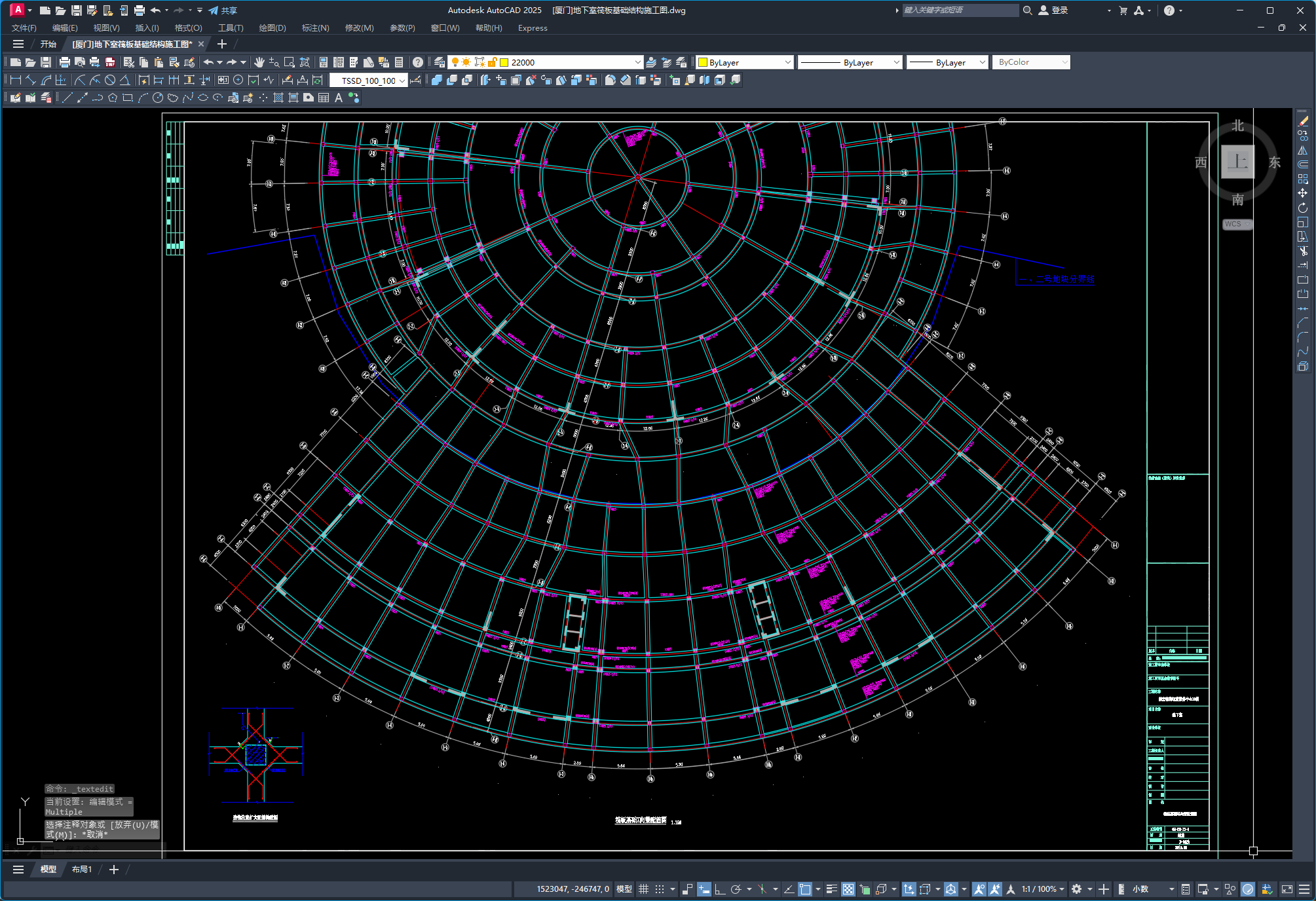Select the Erase tool in Modify toolbar
The width and height of the screenshot is (1316, 901).
point(1304,121)
